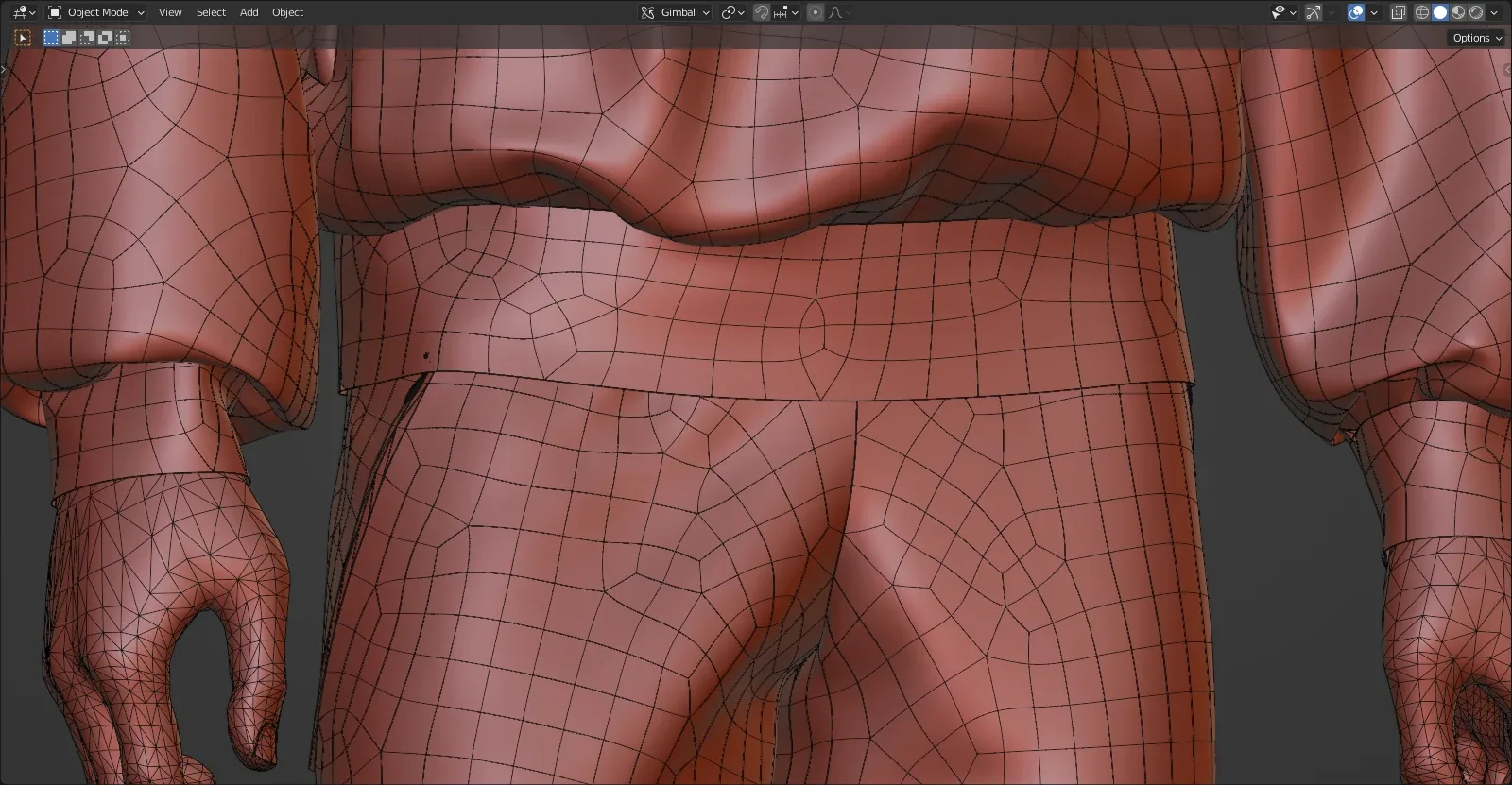This screenshot has width=1512, height=785.
Task: Choose the 'Set new selection' mode icon
Action: (51, 38)
